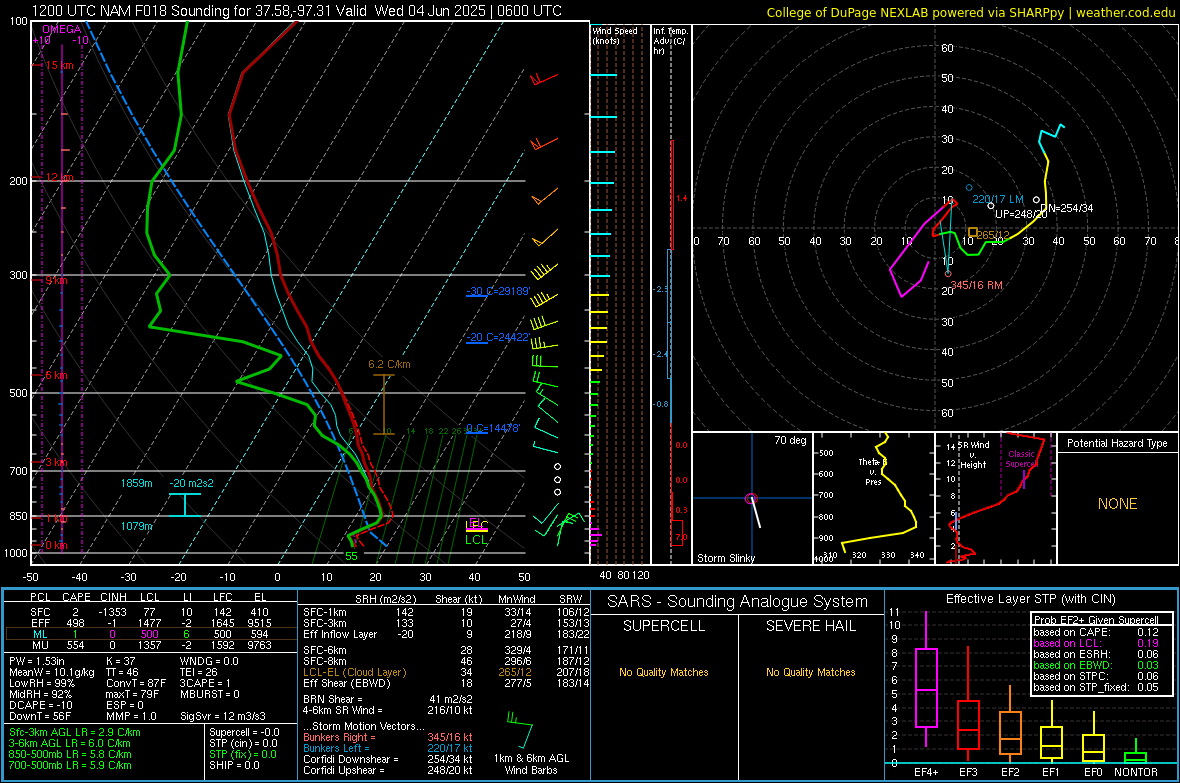Click the '12 km' height marker

pyautogui.click(x=59, y=177)
